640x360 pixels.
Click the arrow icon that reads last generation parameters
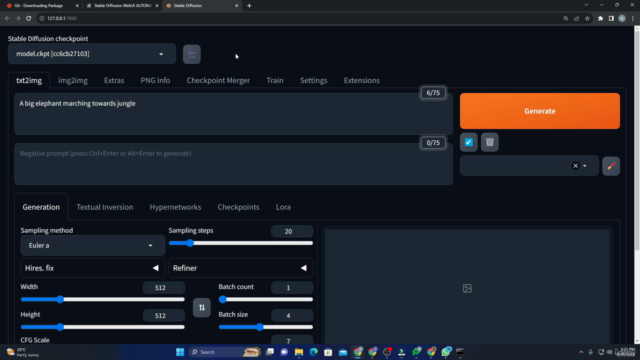[x=469, y=142]
